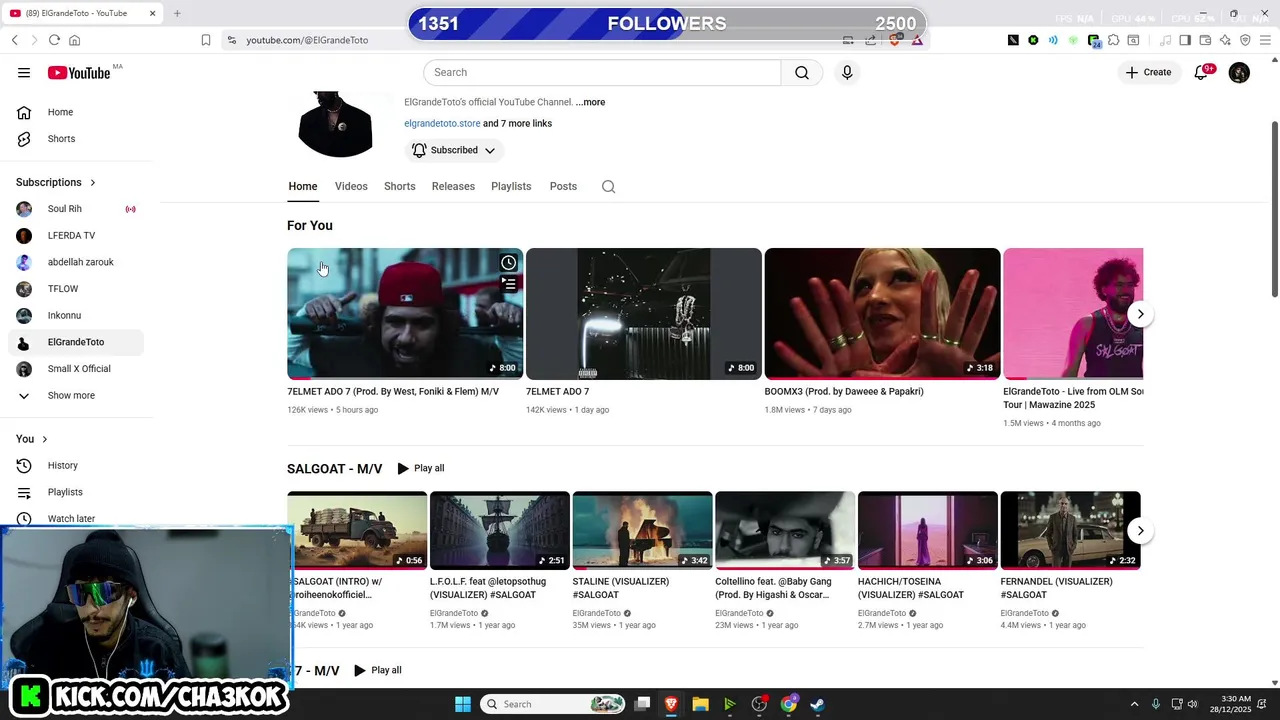Open the Brave Wallet icon
This screenshot has width=1280, height=720.
(x=1205, y=40)
